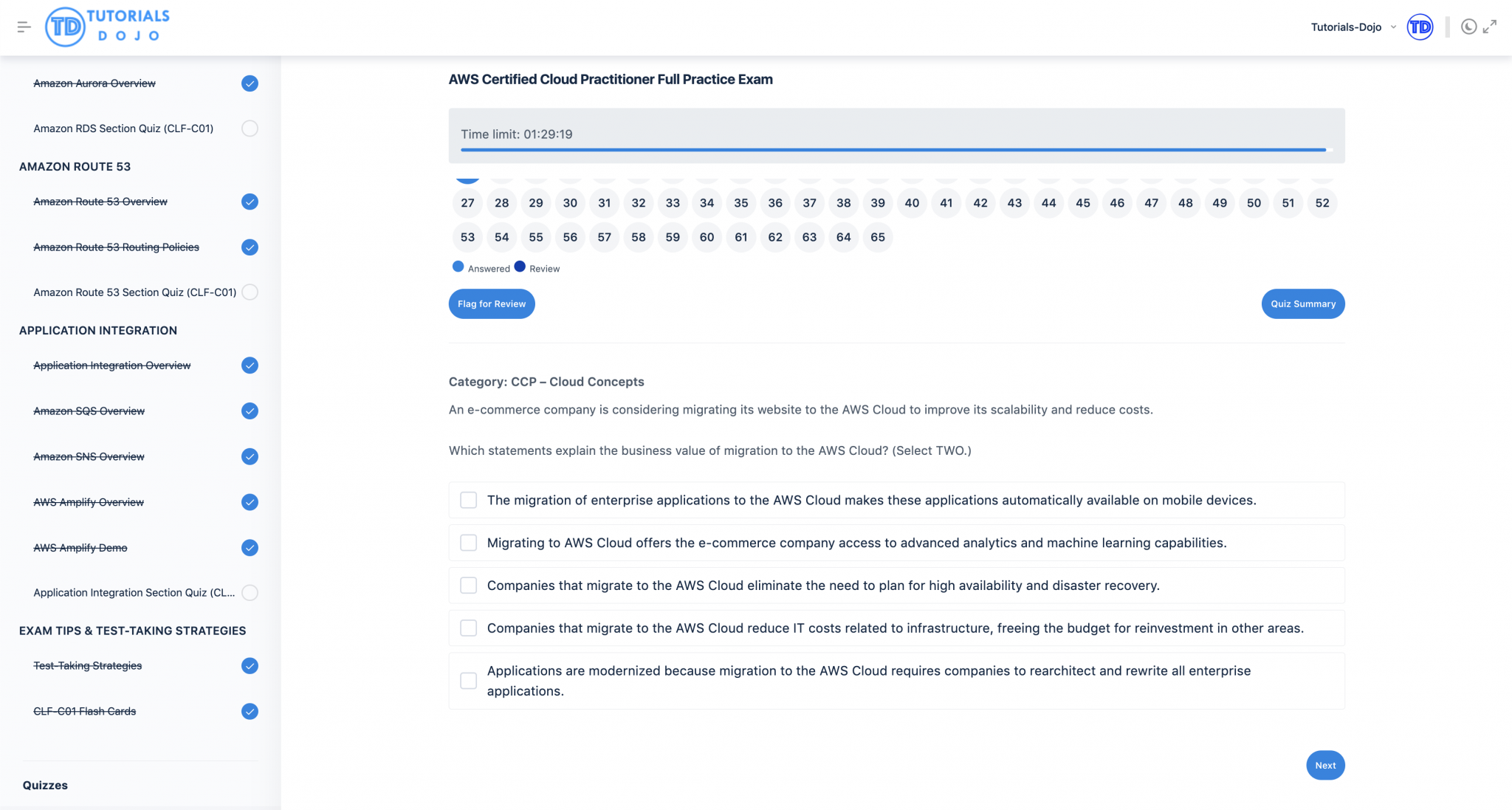Click the Tutorials Dojo home icon
Image resolution: width=1512 pixels, height=810 pixels.
[105, 27]
